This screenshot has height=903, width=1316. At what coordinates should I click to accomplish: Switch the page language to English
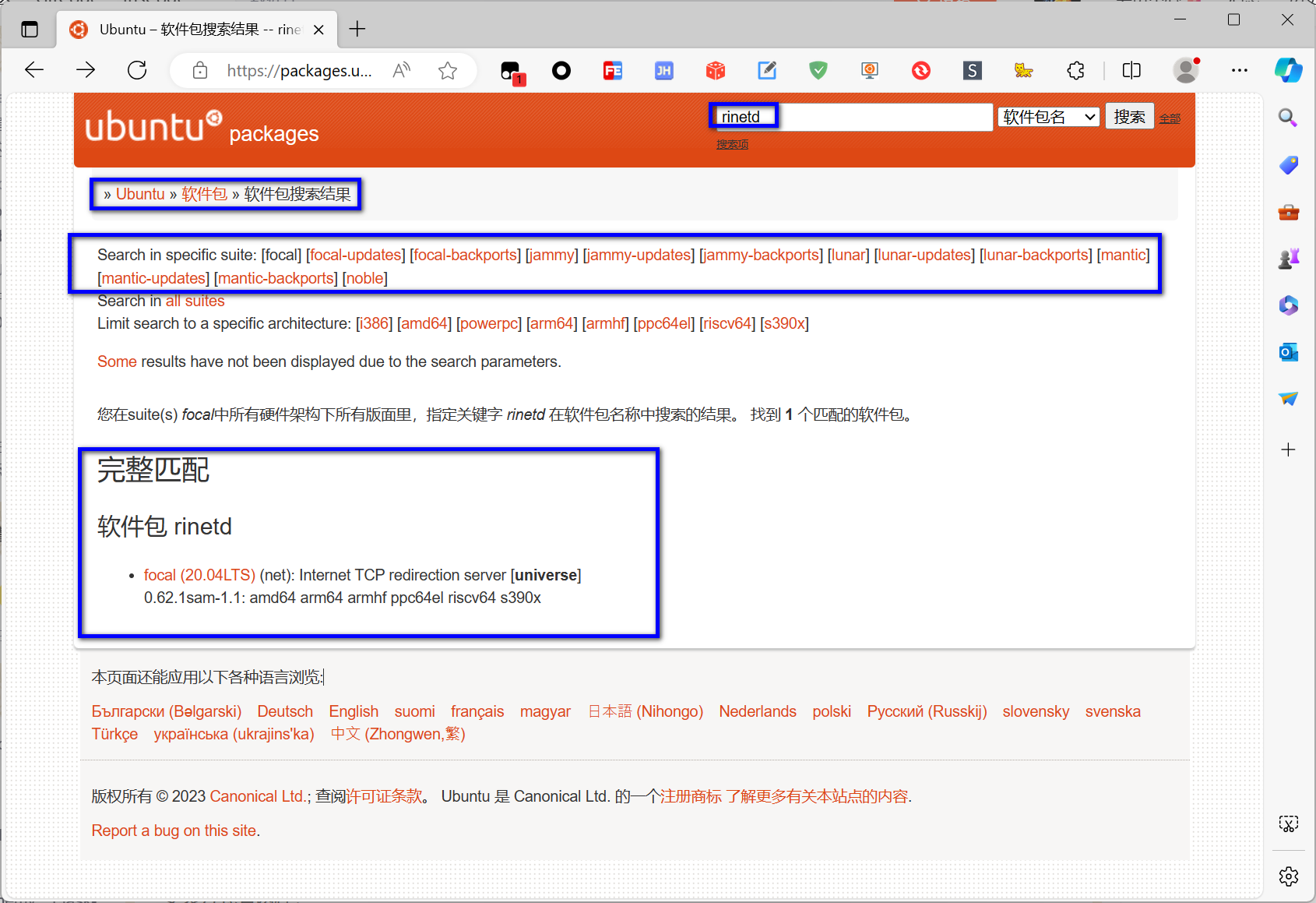click(x=354, y=711)
